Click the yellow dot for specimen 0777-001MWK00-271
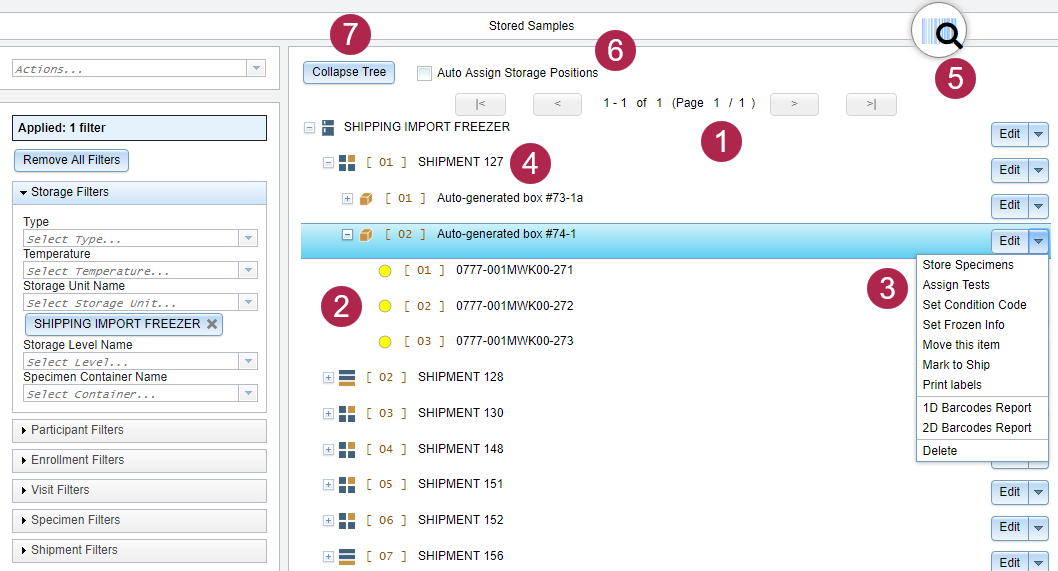1058x571 pixels. 385,271
